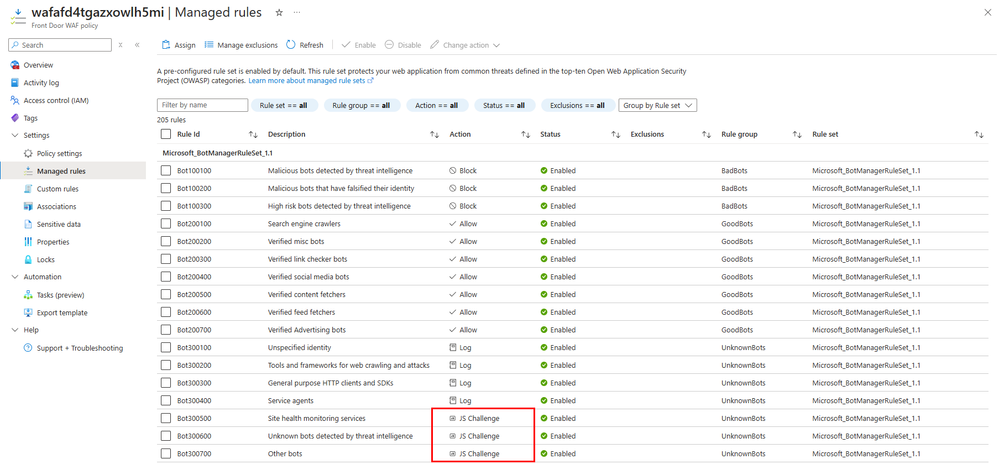Check the Bot100300 rule checkbox

click(x=166, y=206)
